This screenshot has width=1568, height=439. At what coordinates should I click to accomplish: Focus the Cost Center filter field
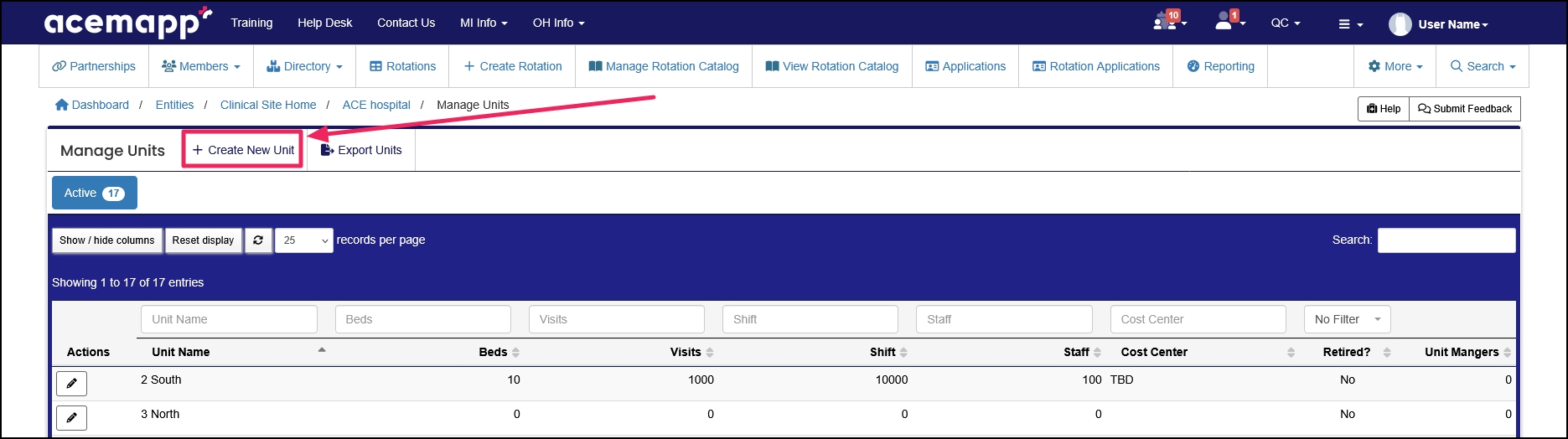[x=1198, y=319]
